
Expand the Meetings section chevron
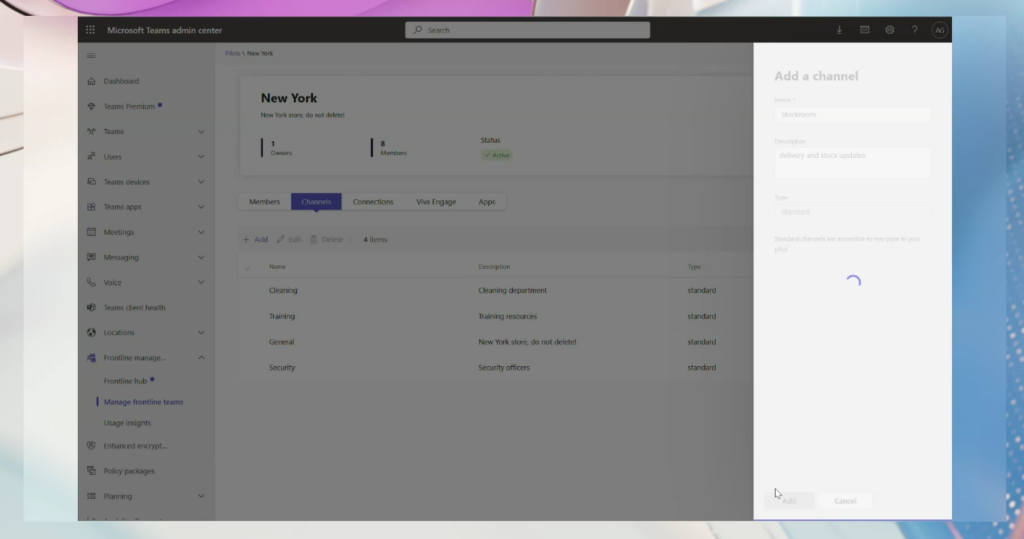tap(201, 232)
